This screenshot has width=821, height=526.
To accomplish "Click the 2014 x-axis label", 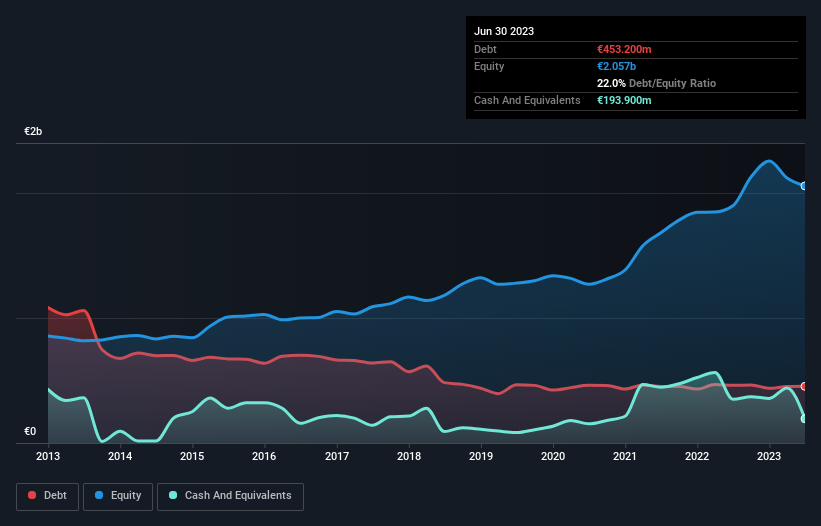I will (x=120, y=456).
